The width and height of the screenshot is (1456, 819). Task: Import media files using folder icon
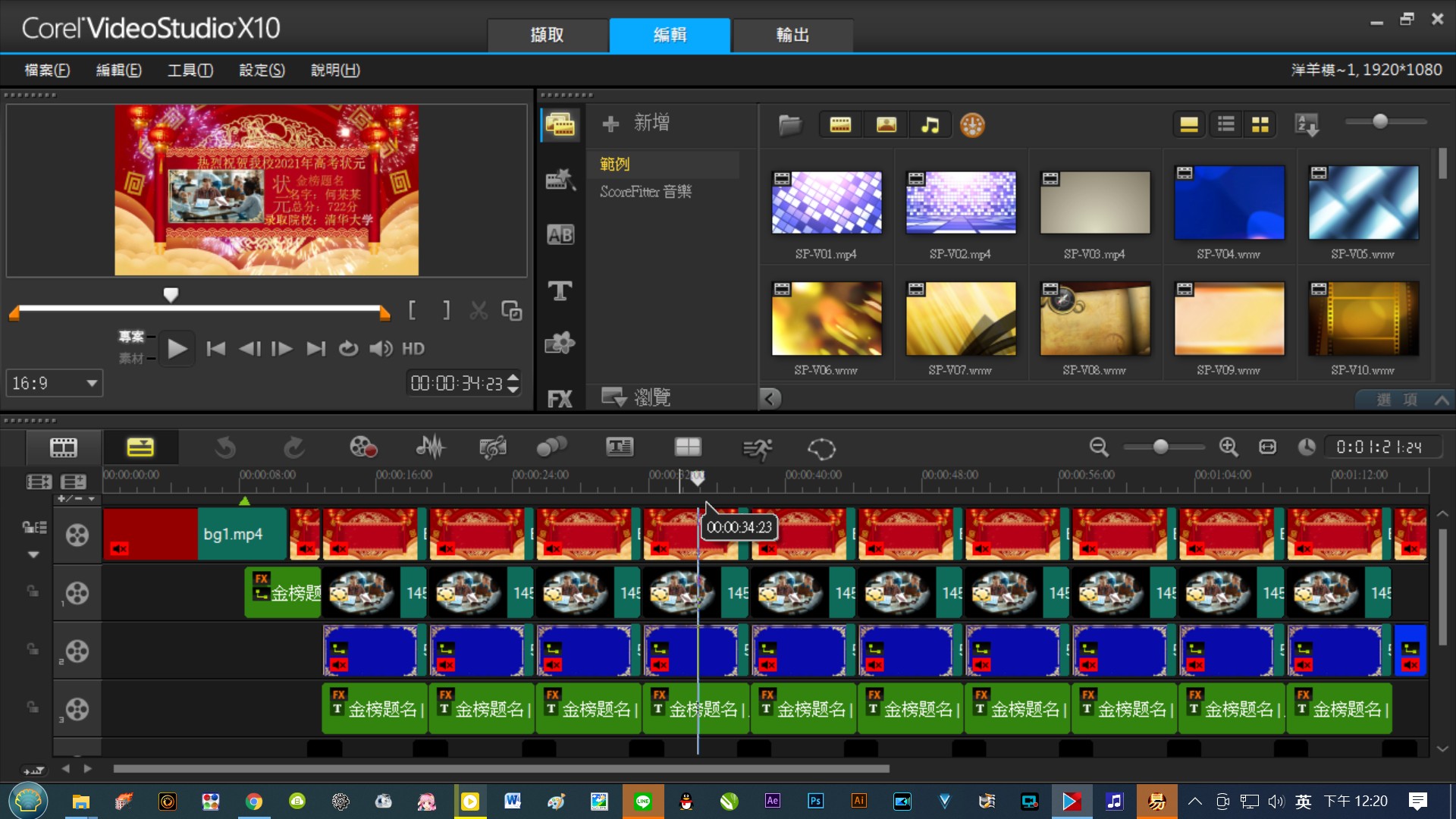789,124
